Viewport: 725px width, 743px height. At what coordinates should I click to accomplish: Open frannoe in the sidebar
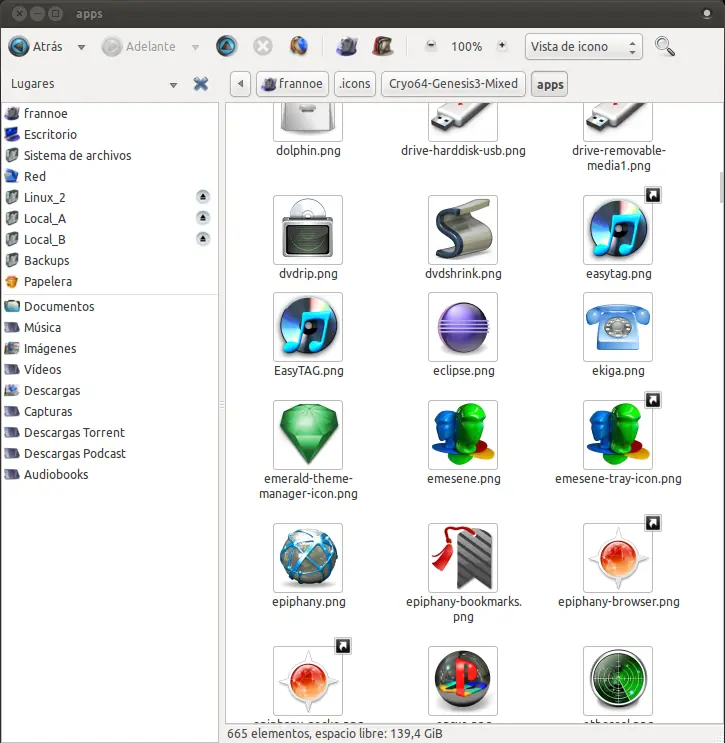(x=110, y=114)
